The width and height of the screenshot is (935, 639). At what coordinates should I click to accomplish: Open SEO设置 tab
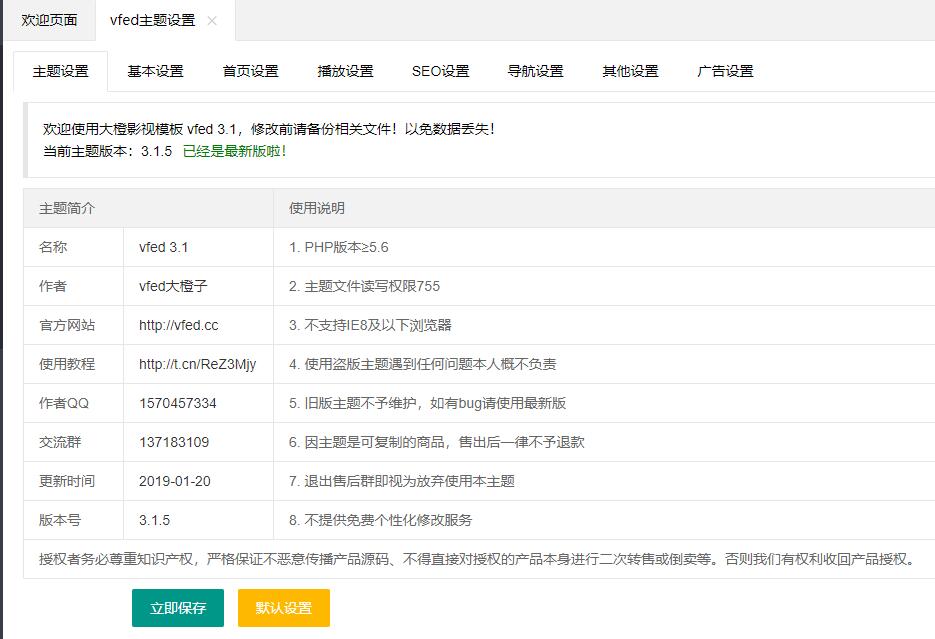(x=440, y=71)
